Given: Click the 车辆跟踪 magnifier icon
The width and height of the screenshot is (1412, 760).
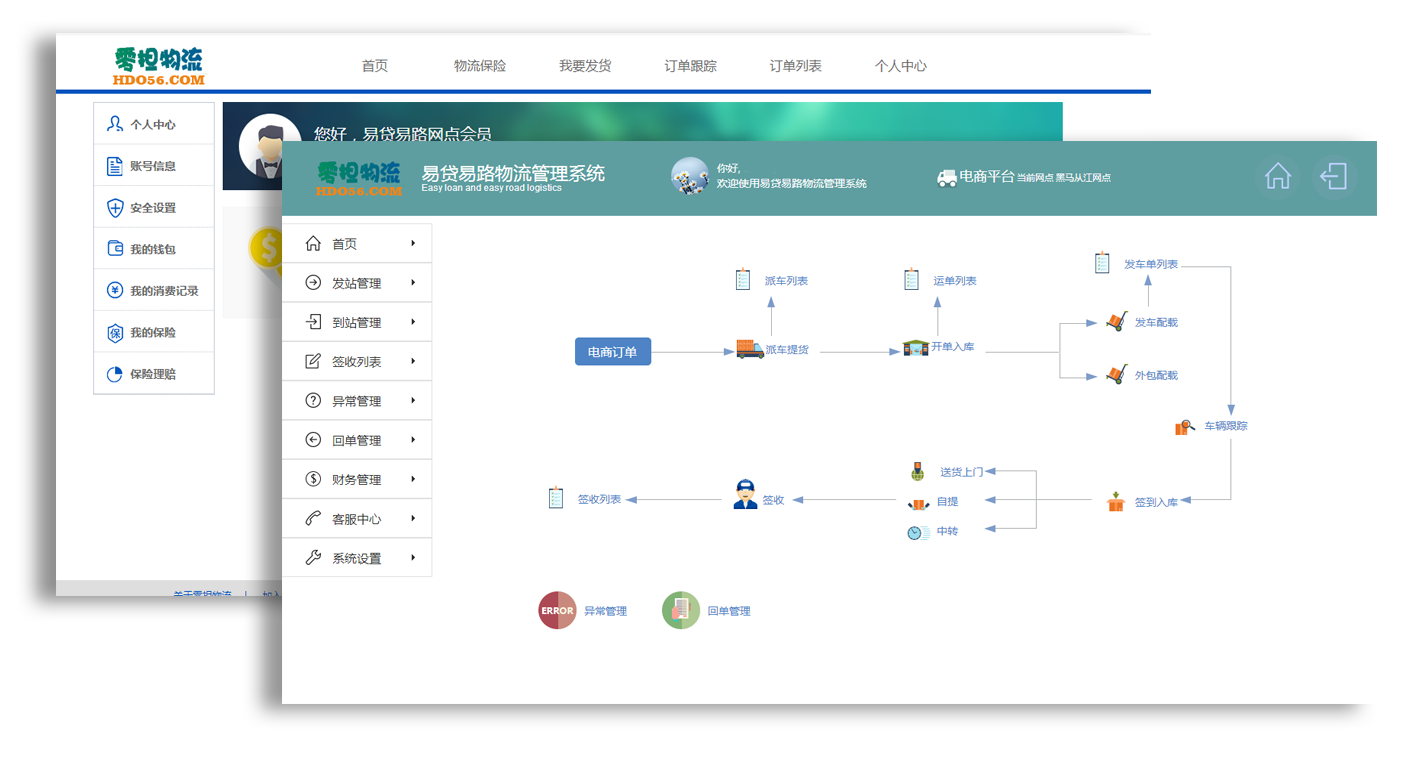Looking at the screenshot, I should [1184, 427].
